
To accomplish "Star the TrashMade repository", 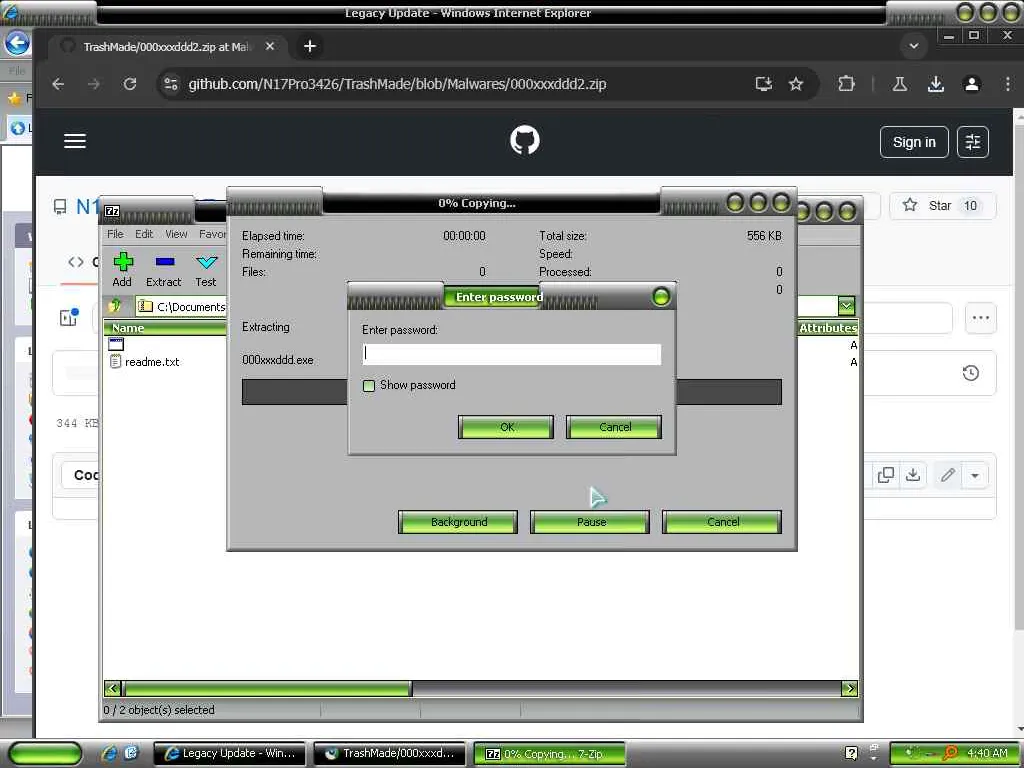I will click(942, 206).
